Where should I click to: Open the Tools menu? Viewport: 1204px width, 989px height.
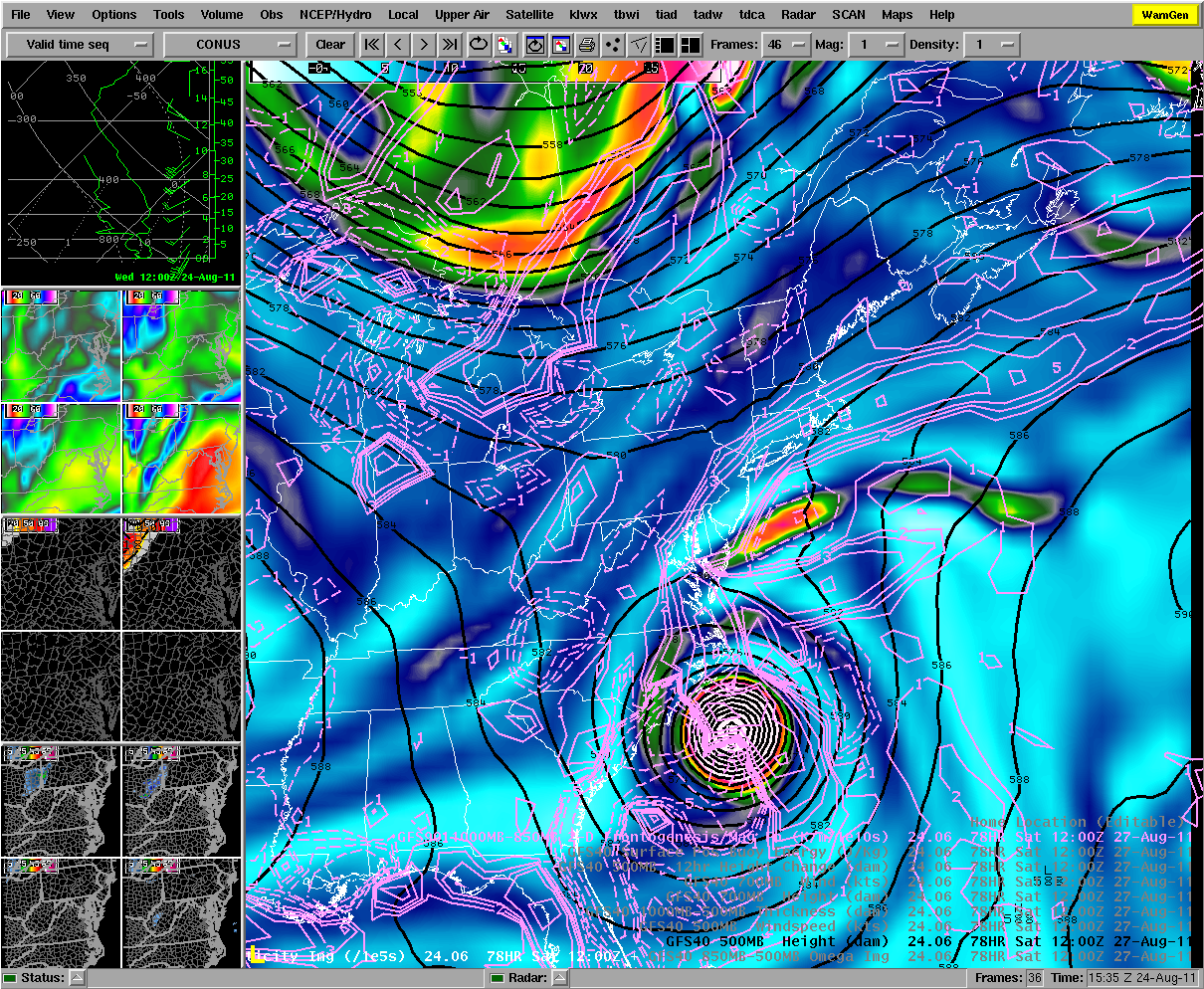tap(168, 15)
